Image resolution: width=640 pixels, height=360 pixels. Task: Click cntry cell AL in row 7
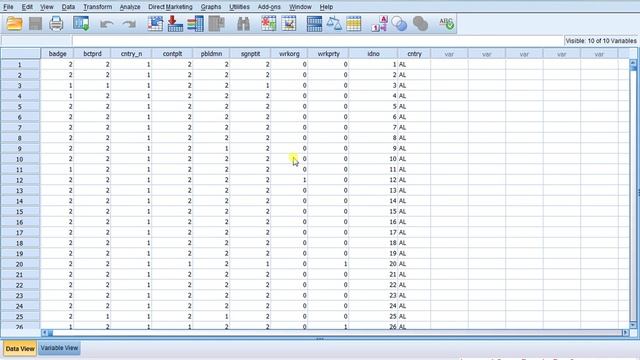(x=414, y=127)
